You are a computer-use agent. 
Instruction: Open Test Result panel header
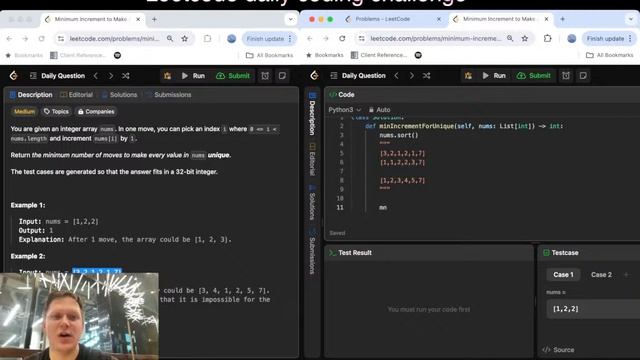coord(351,253)
